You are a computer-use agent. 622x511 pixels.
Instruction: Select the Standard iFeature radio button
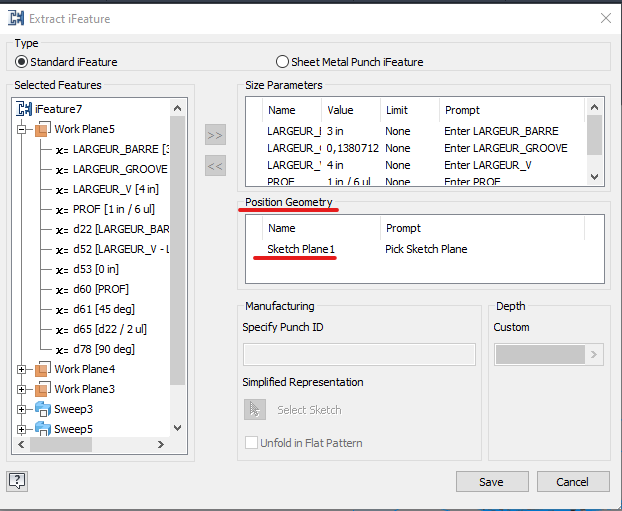coord(21,62)
